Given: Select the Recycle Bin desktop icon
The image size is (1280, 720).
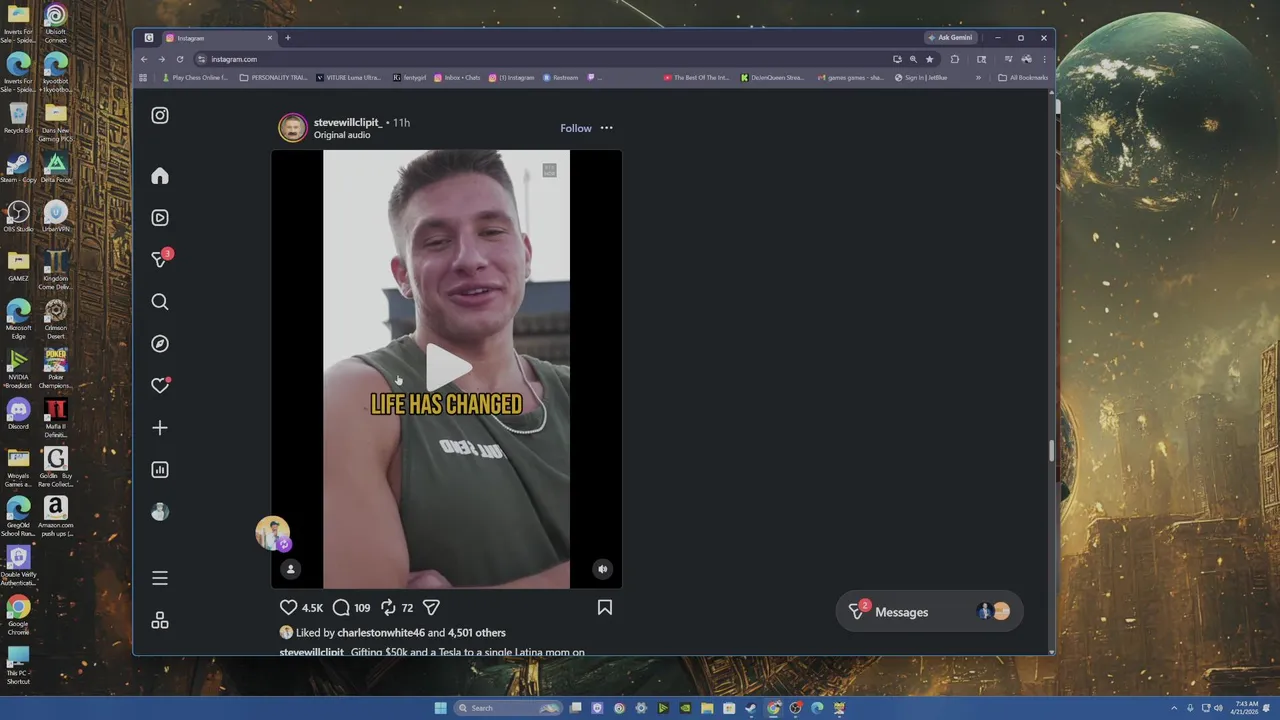Looking at the screenshot, I should coord(18,118).
